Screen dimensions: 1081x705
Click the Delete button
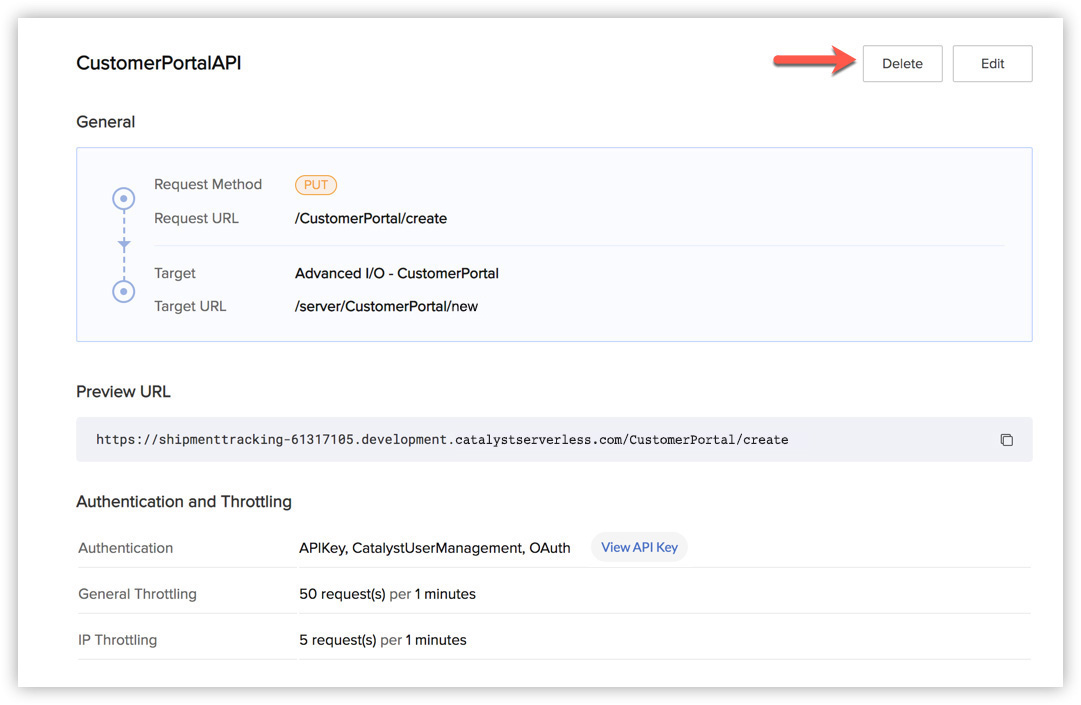point(902,64)
